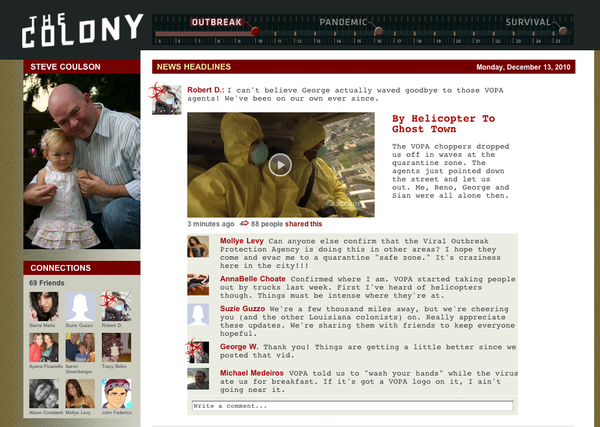The width and height of the screenshot is (600, 427).
Task: Click George W.'s name link
Action: tap(239, 347)
